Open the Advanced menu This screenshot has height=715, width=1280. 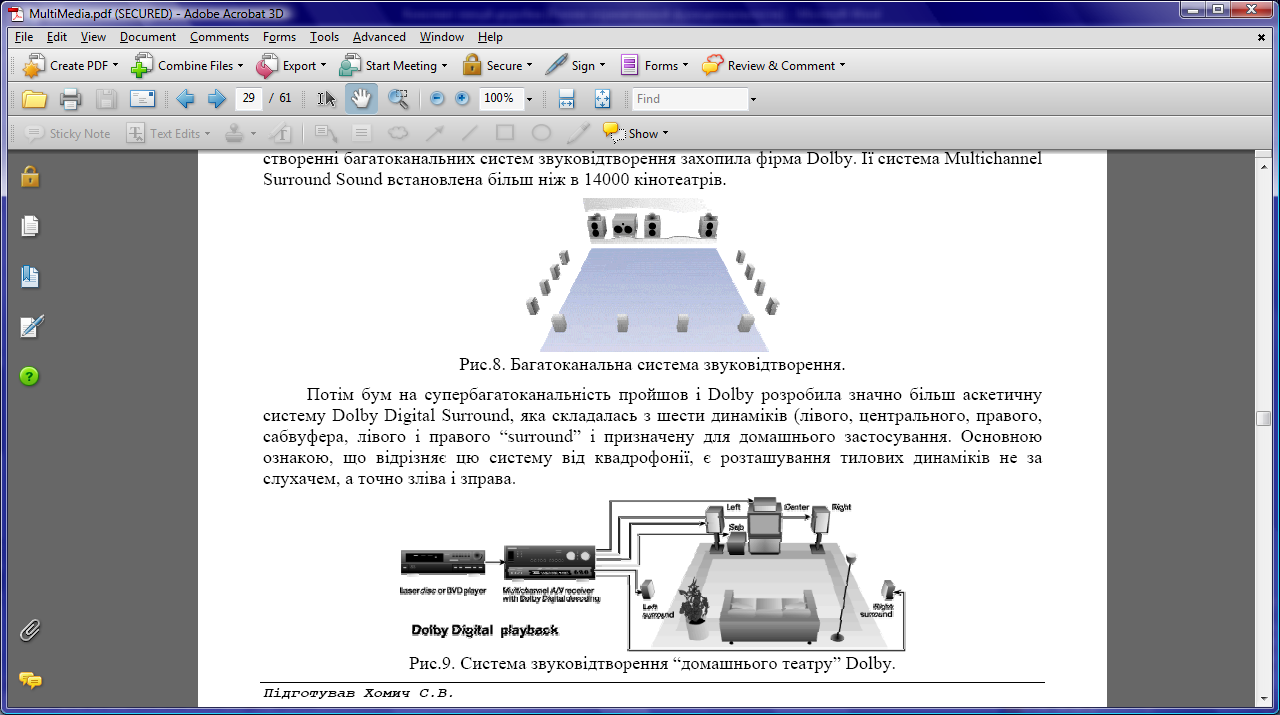pyautogui.click(x=379, y=37)
